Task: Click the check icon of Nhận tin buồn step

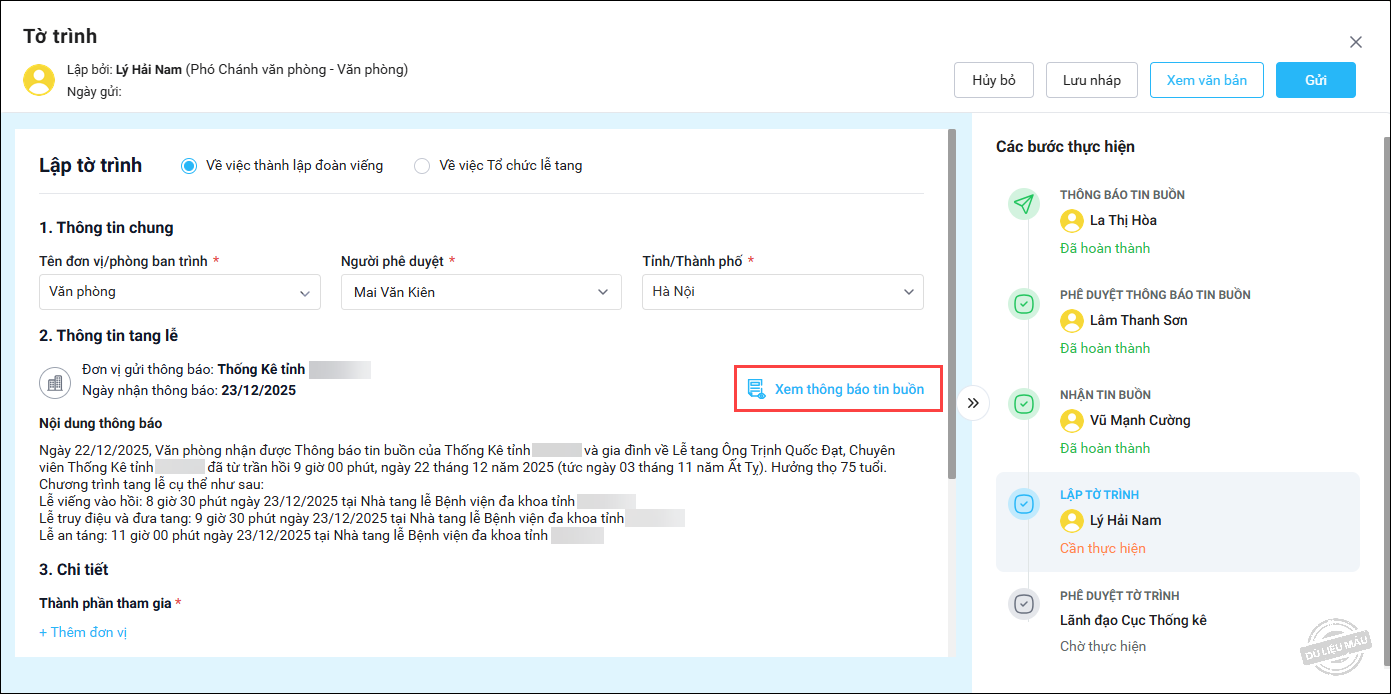Action: [x=1023, y=404]
